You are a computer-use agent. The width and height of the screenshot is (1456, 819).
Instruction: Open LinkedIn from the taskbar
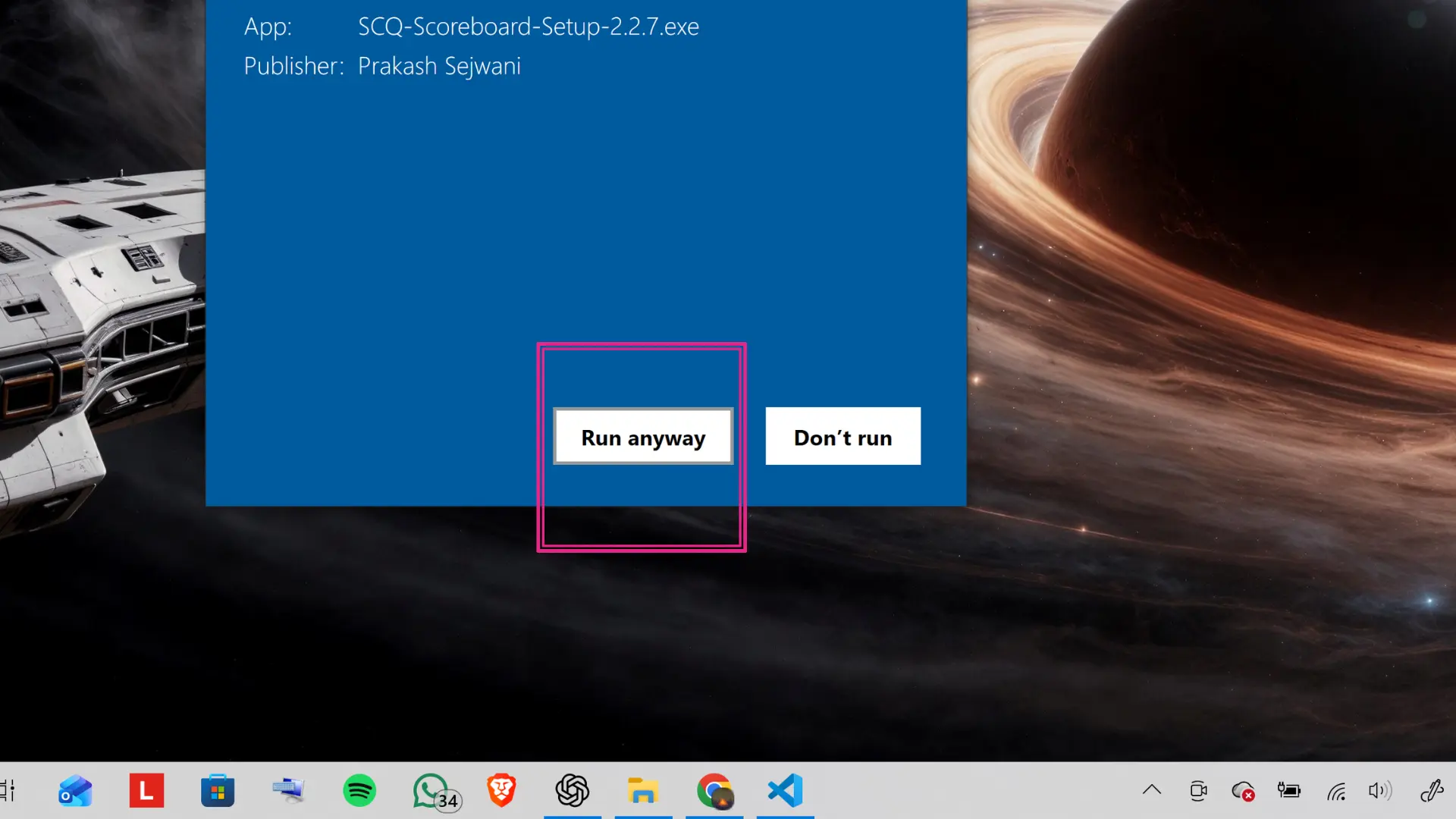click(x=146, y=791)
